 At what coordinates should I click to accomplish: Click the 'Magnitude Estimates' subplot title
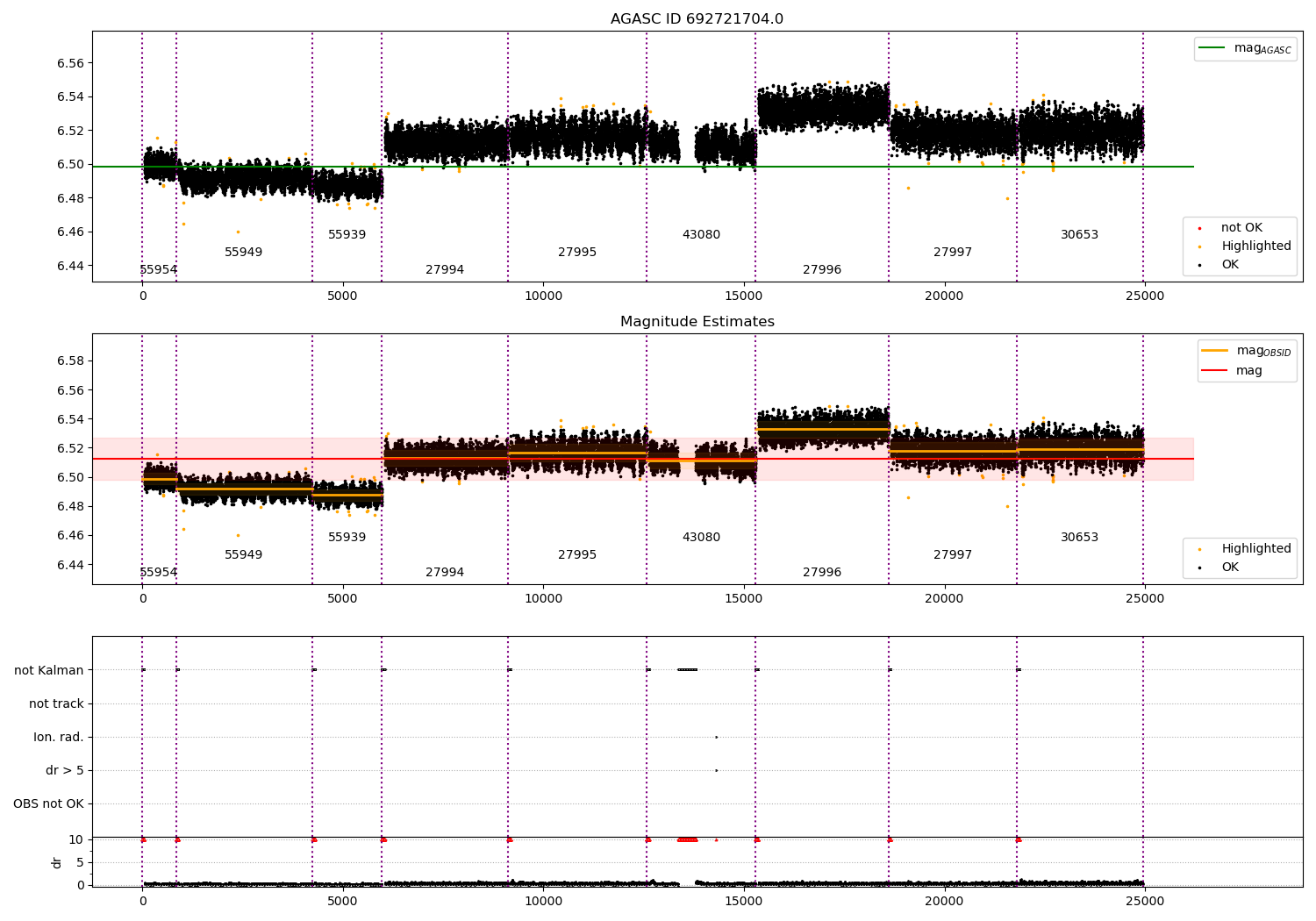[697, 322]
